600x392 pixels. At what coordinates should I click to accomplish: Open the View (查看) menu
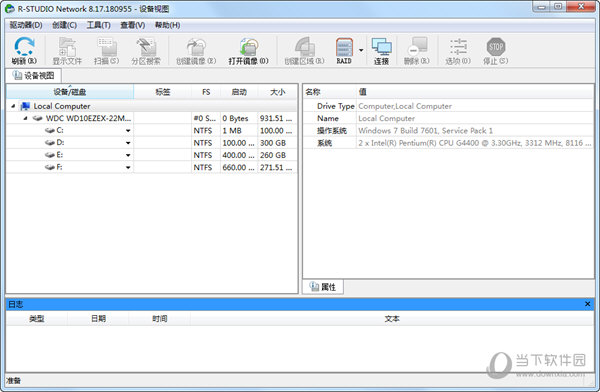[x=132, y=25]
